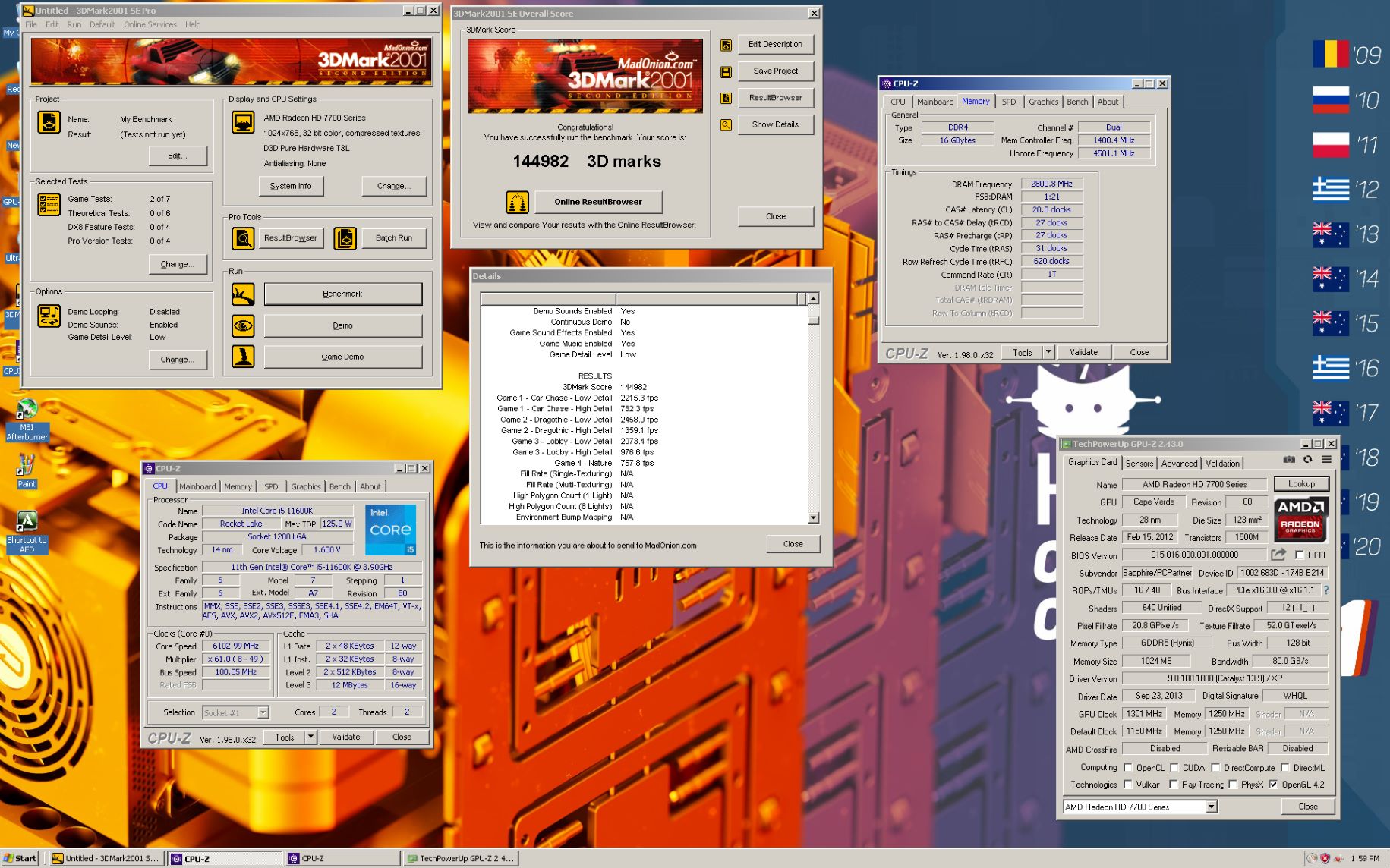Image resolution: width=1390 pixels, height=868 pixels.
Task: Click the Start button on taskbar
Action: pos(20,859)
